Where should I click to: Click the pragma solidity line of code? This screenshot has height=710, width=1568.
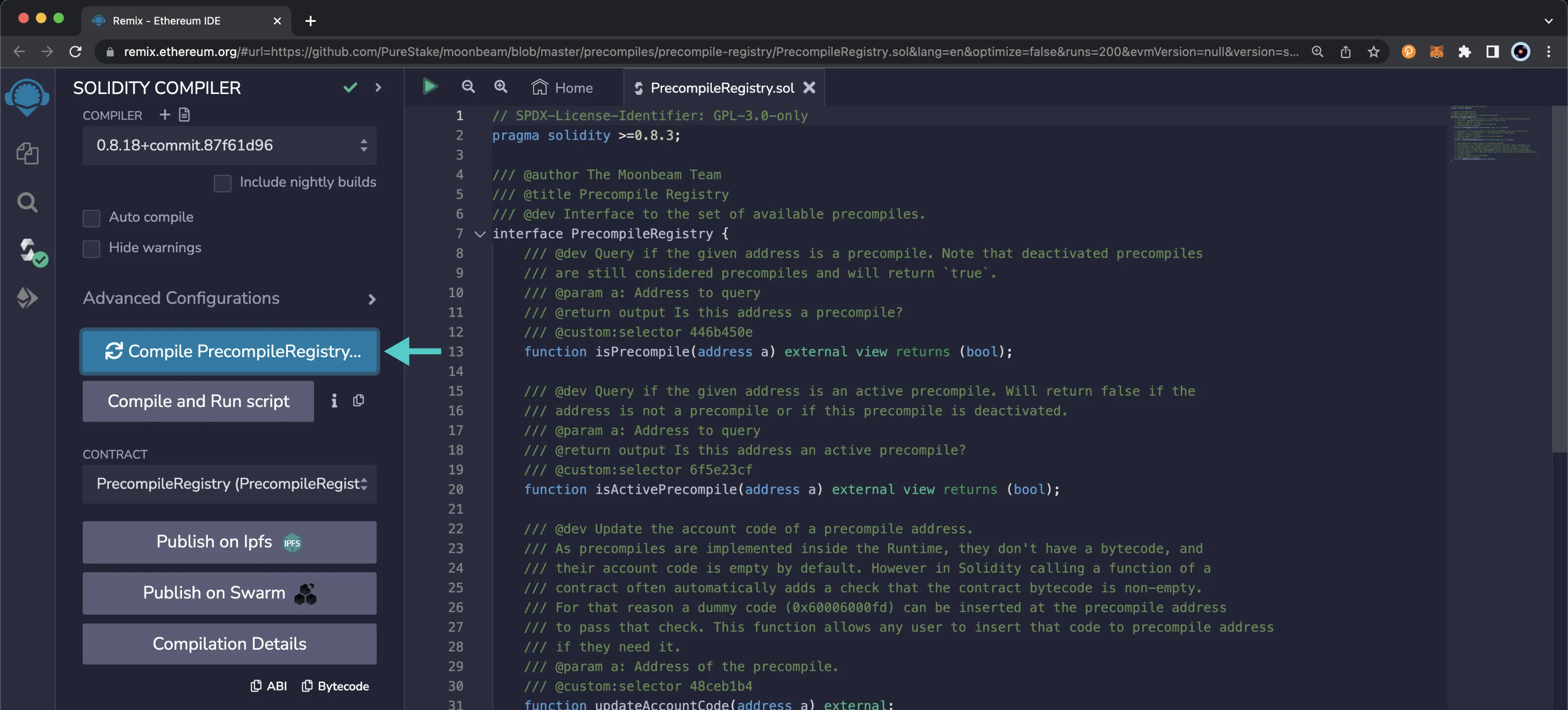click(585, 135)
